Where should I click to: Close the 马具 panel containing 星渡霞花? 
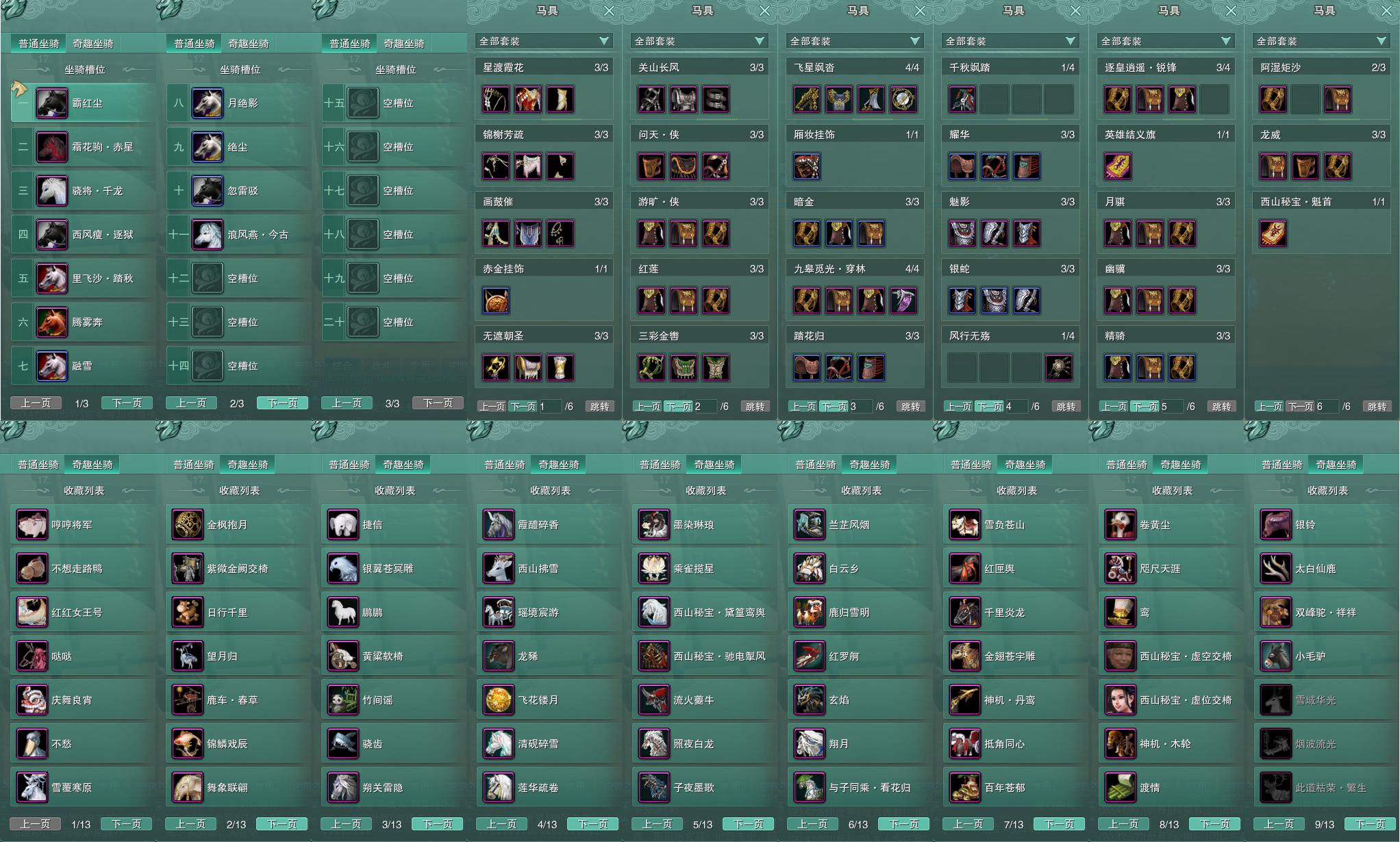[x=610, y=11]
